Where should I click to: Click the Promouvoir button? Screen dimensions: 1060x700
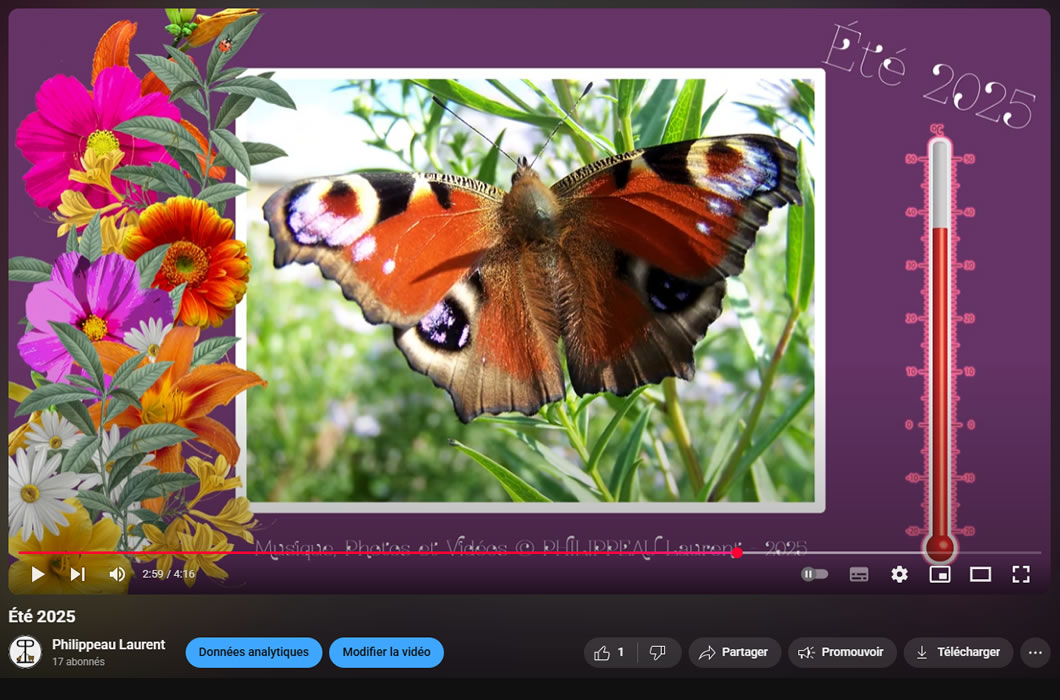841,653
